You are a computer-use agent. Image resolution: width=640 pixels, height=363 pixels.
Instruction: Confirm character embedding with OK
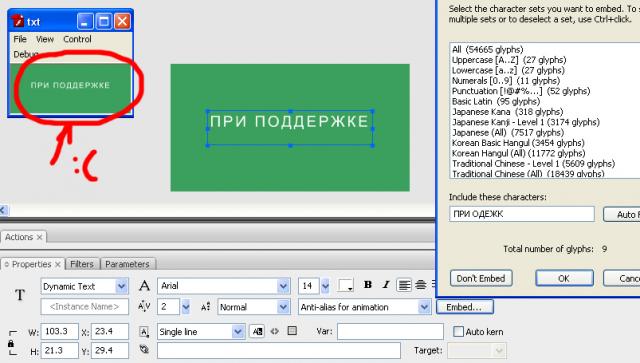click(564, 278)
